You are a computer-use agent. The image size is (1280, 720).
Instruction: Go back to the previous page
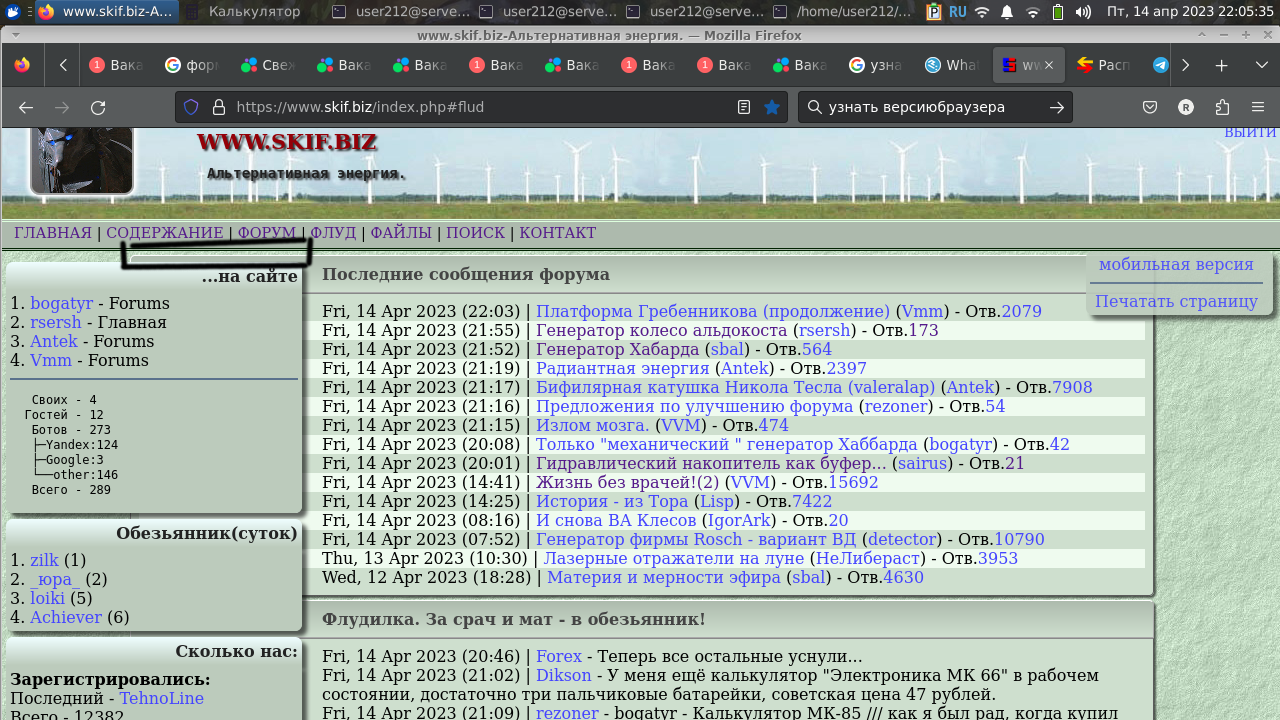coord(26,108)
